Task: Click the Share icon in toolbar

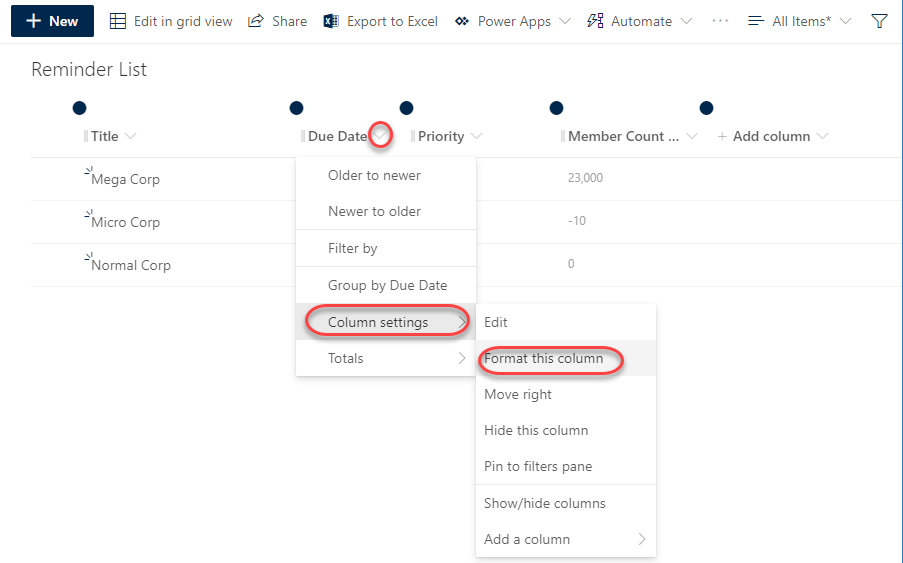Action: [256, 21]
